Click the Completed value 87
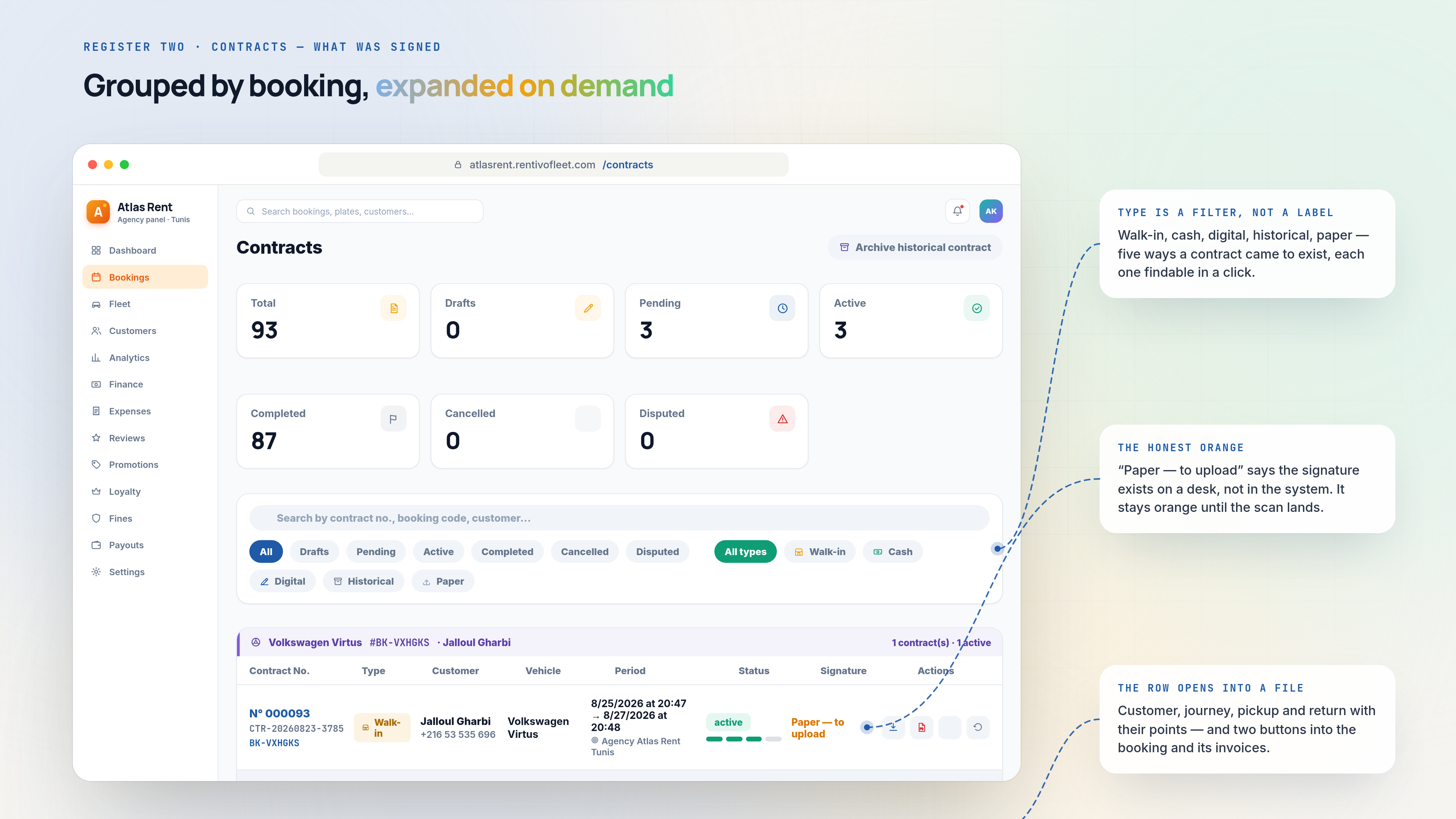Screen dimensions: 1456x819 pos(264,441)
